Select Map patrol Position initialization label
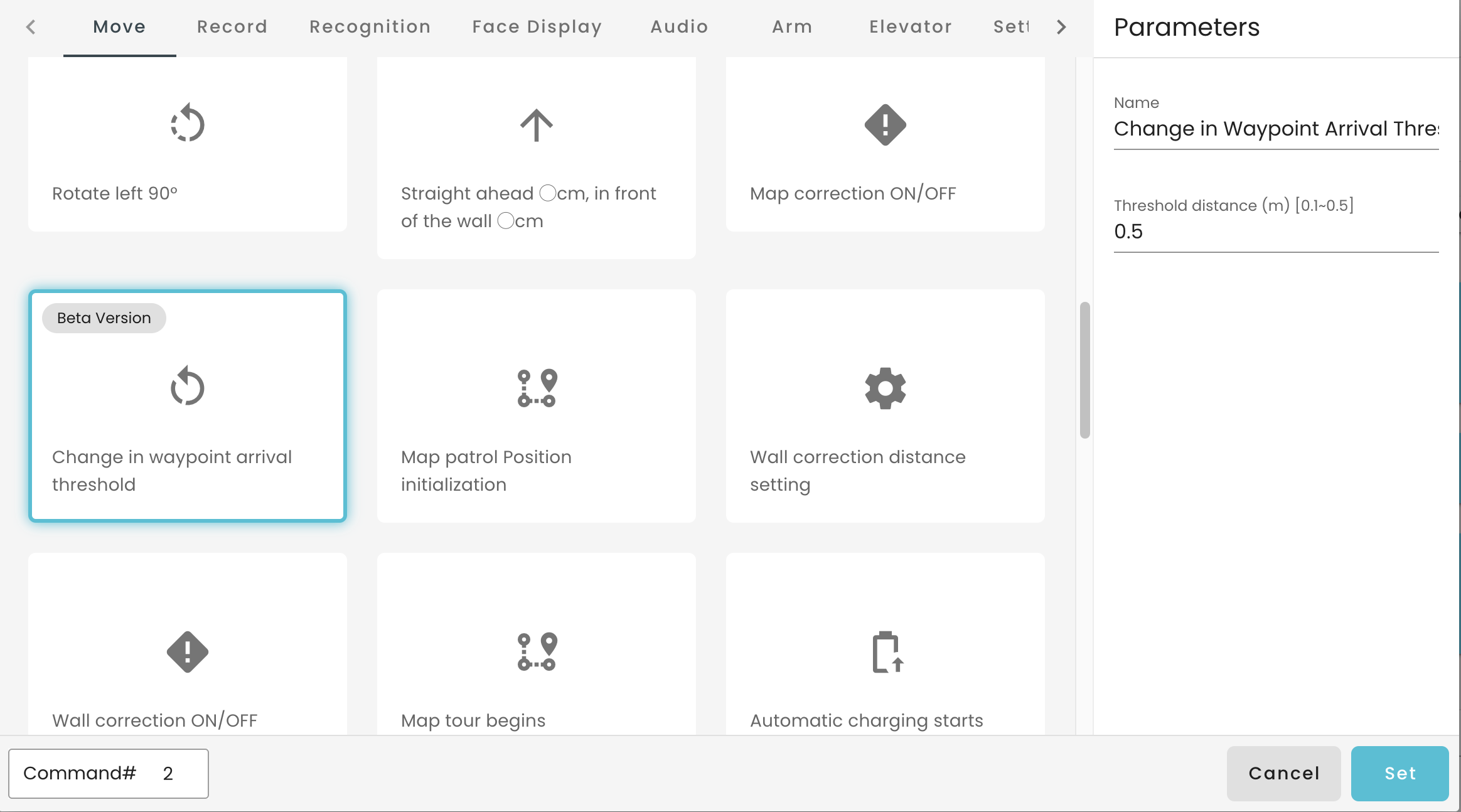 pos(486,471)
